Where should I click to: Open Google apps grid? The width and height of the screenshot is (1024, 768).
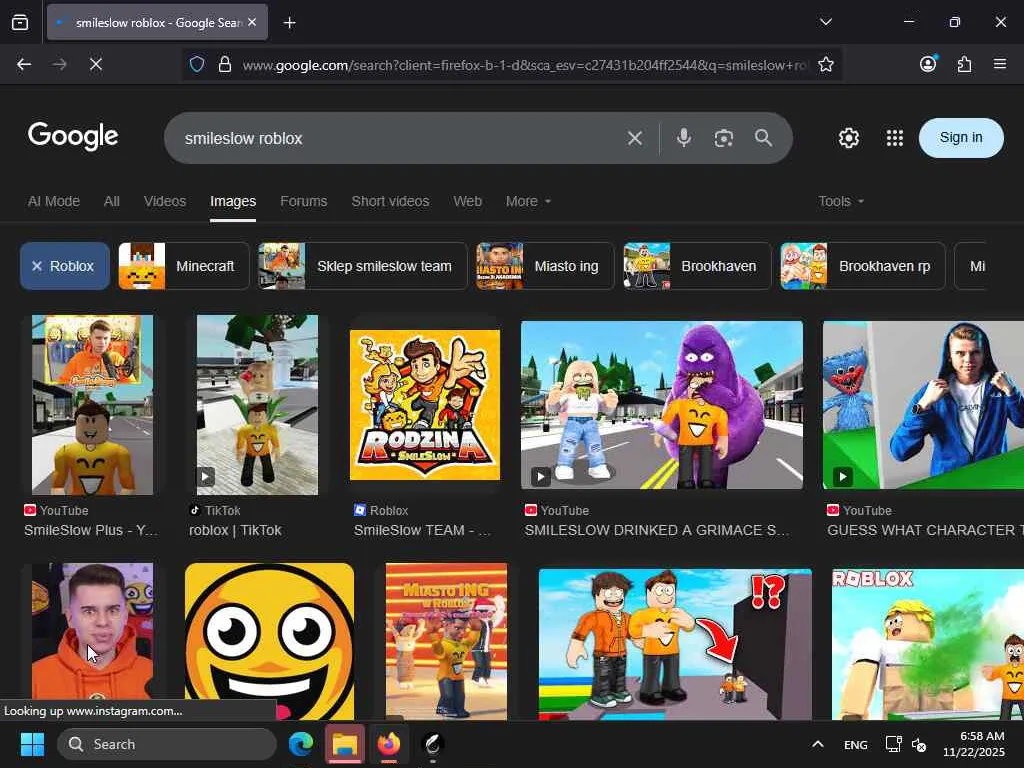[x=895, y=138]
